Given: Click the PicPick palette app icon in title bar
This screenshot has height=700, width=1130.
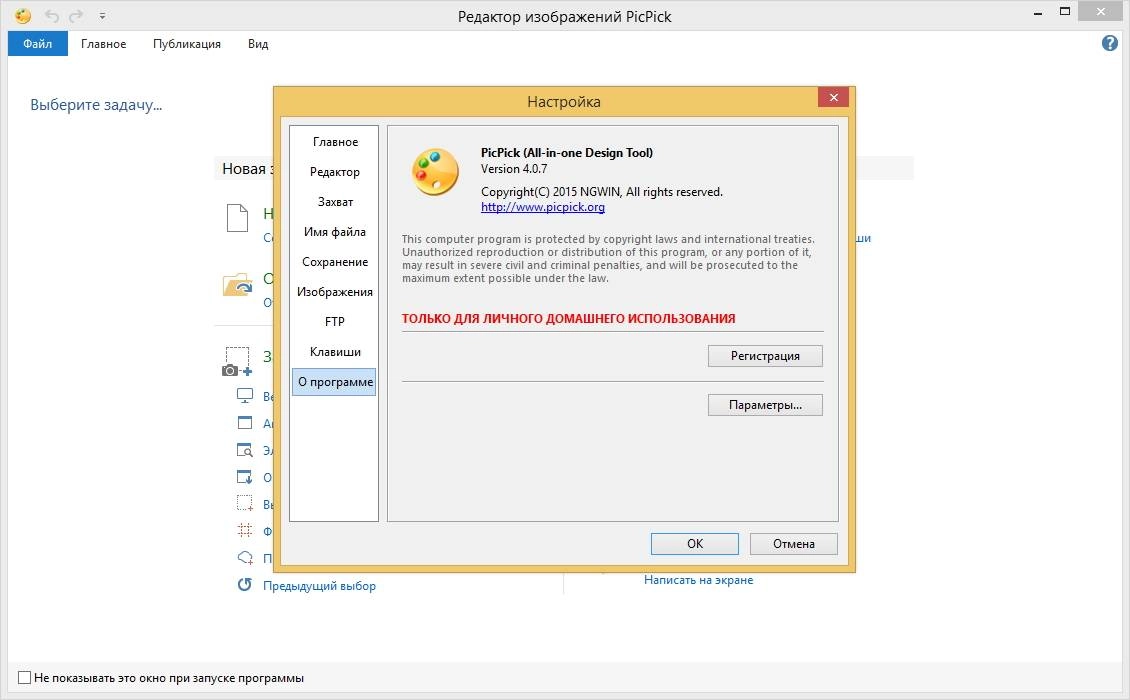Looking at the screenshot, I should coord(23,15).
